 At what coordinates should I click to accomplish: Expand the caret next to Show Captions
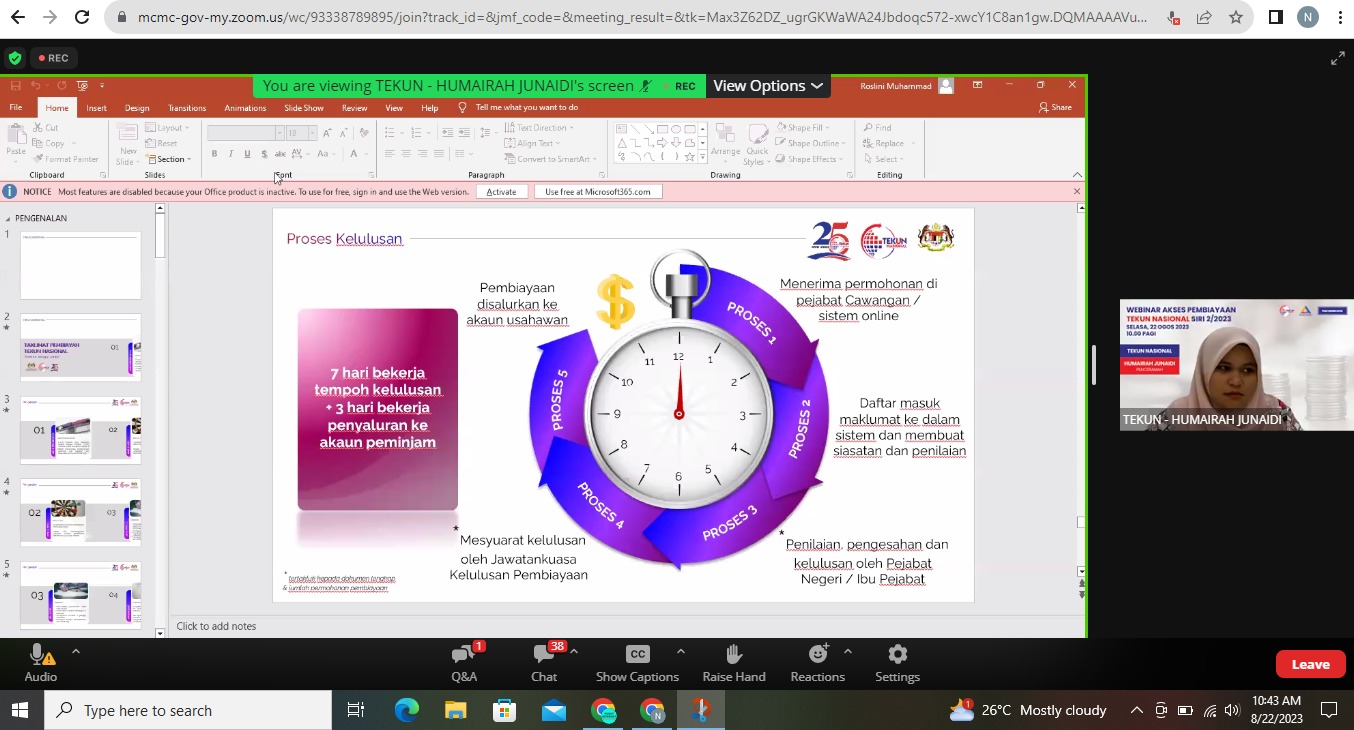(680, 651)
